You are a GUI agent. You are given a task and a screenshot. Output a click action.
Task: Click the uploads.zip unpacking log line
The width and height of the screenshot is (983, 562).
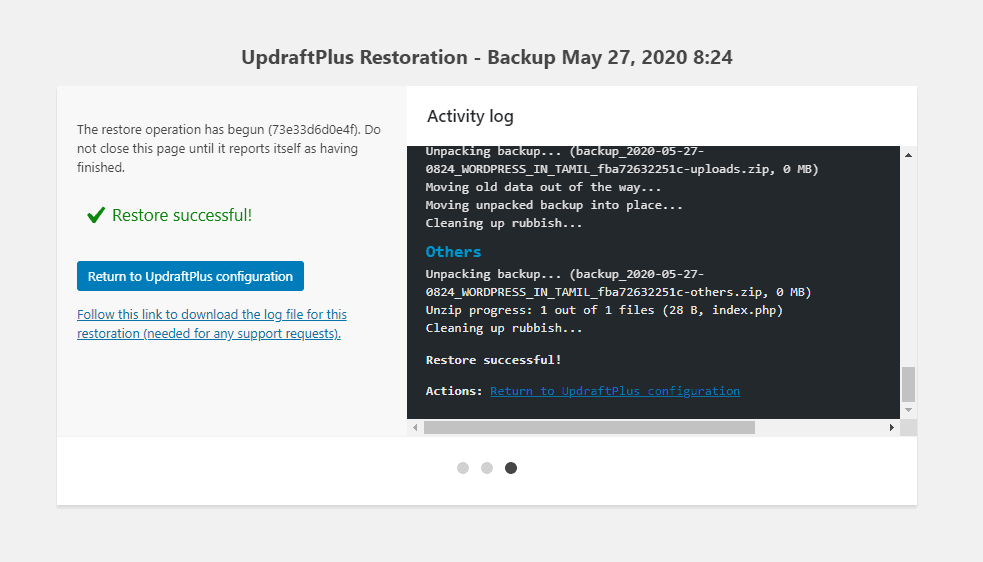pyautogui.click(x=622, y=160)
